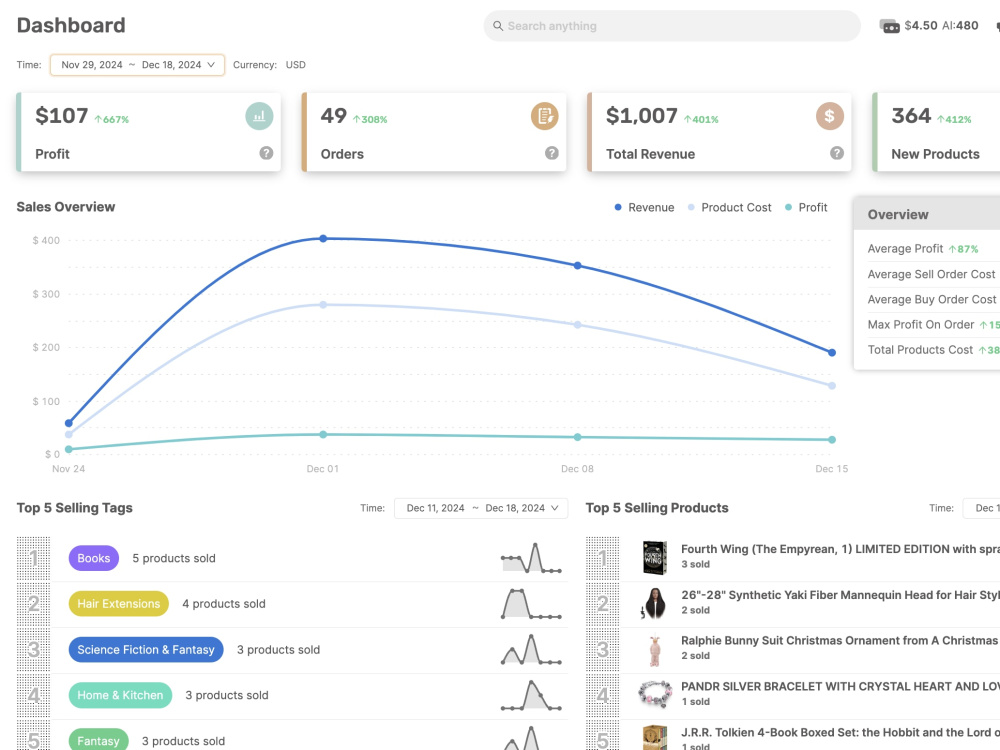Viewport: 1000px width, 750px height.
Task: Select the Home & Kitchen tag pill
Action: point(121,695)
